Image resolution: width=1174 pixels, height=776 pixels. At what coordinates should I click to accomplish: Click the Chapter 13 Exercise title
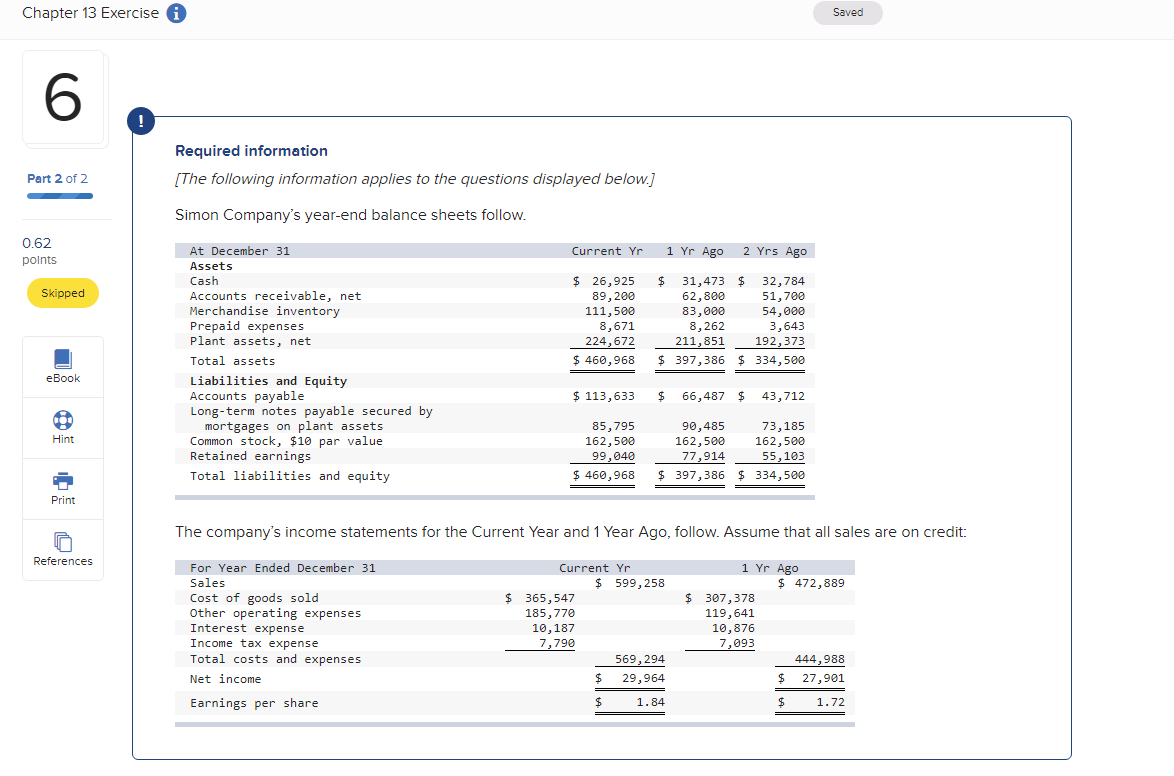[x=91, y=13]
